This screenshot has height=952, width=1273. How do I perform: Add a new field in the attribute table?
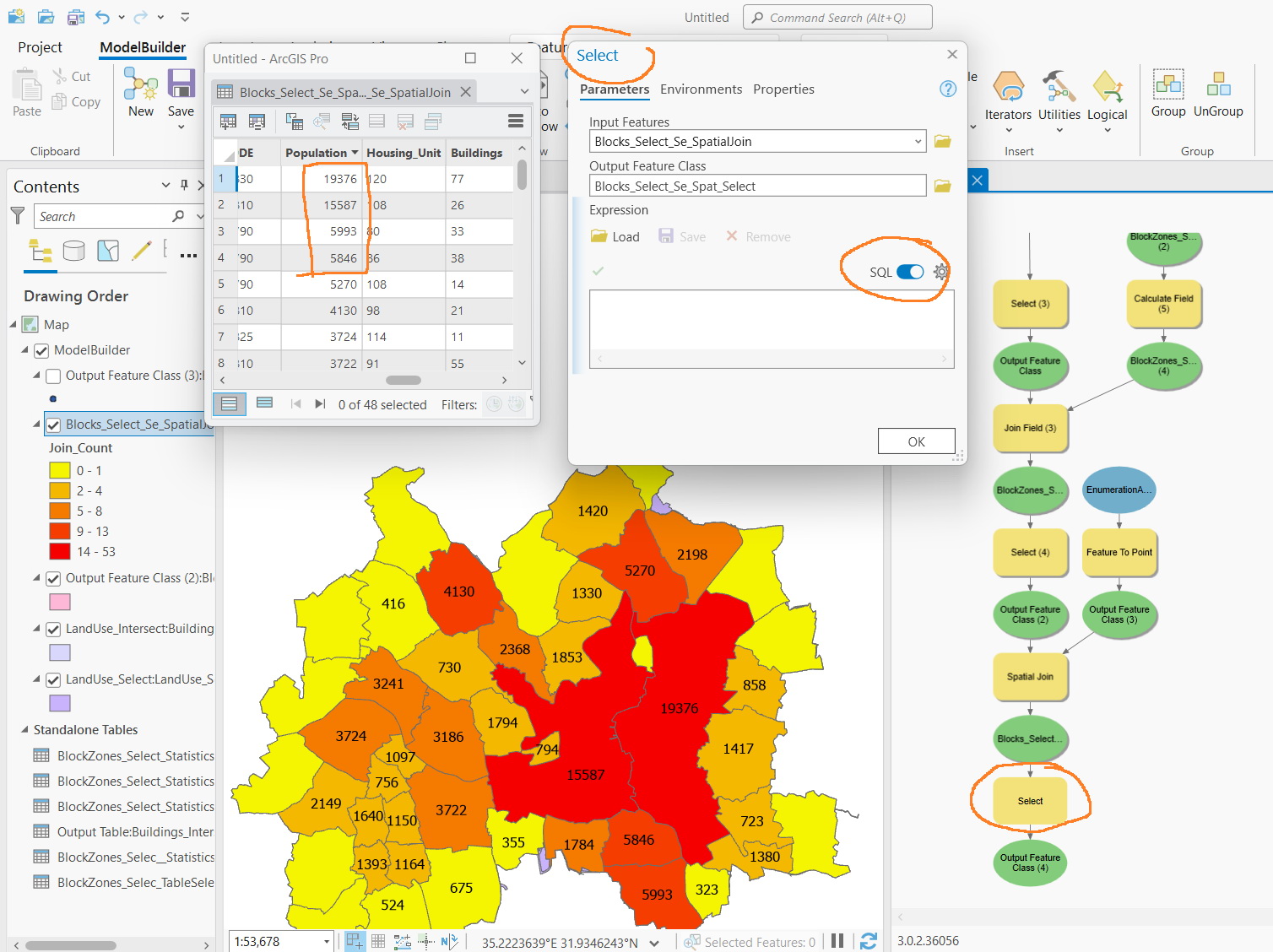pyautogui.click(x=228, y=122)
